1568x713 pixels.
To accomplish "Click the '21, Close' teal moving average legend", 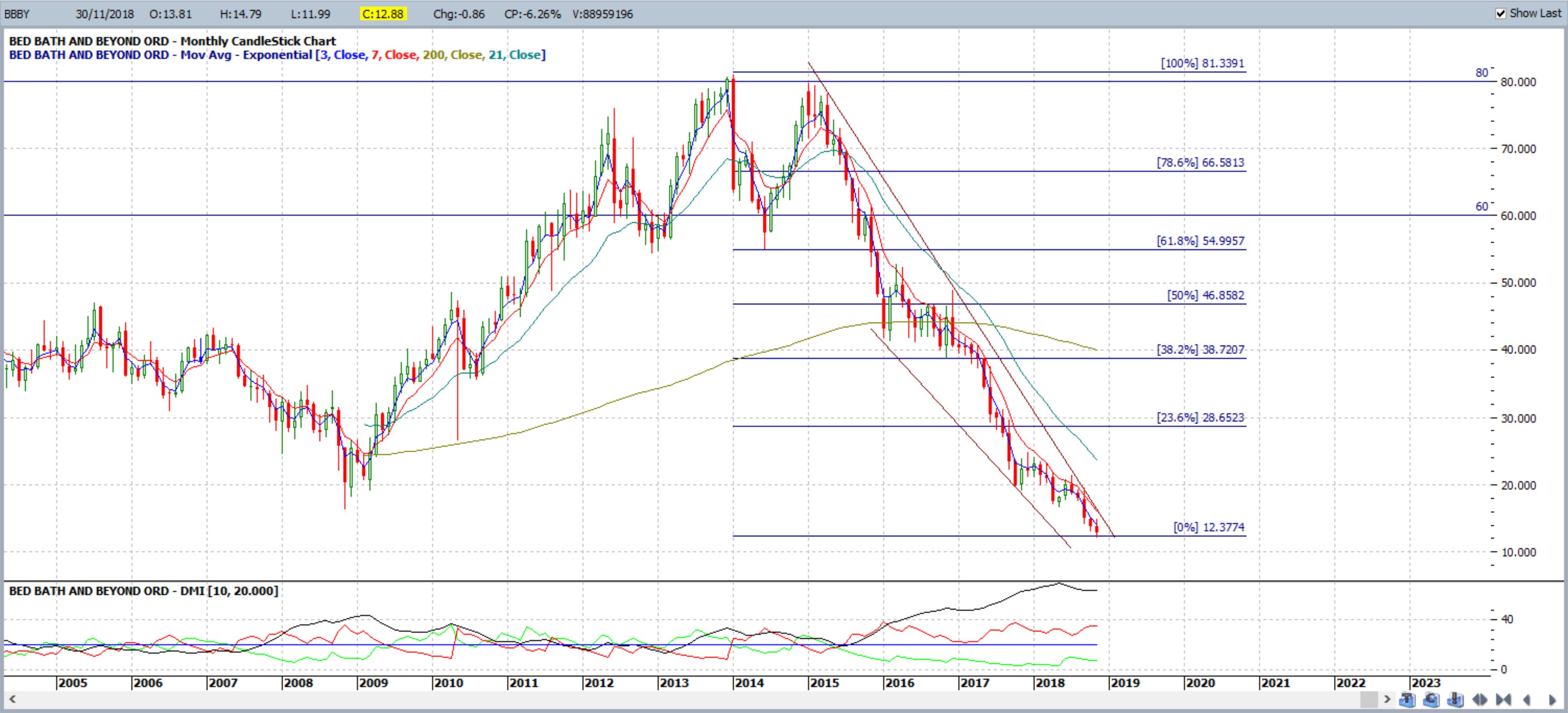I will (x=514, y=55).
